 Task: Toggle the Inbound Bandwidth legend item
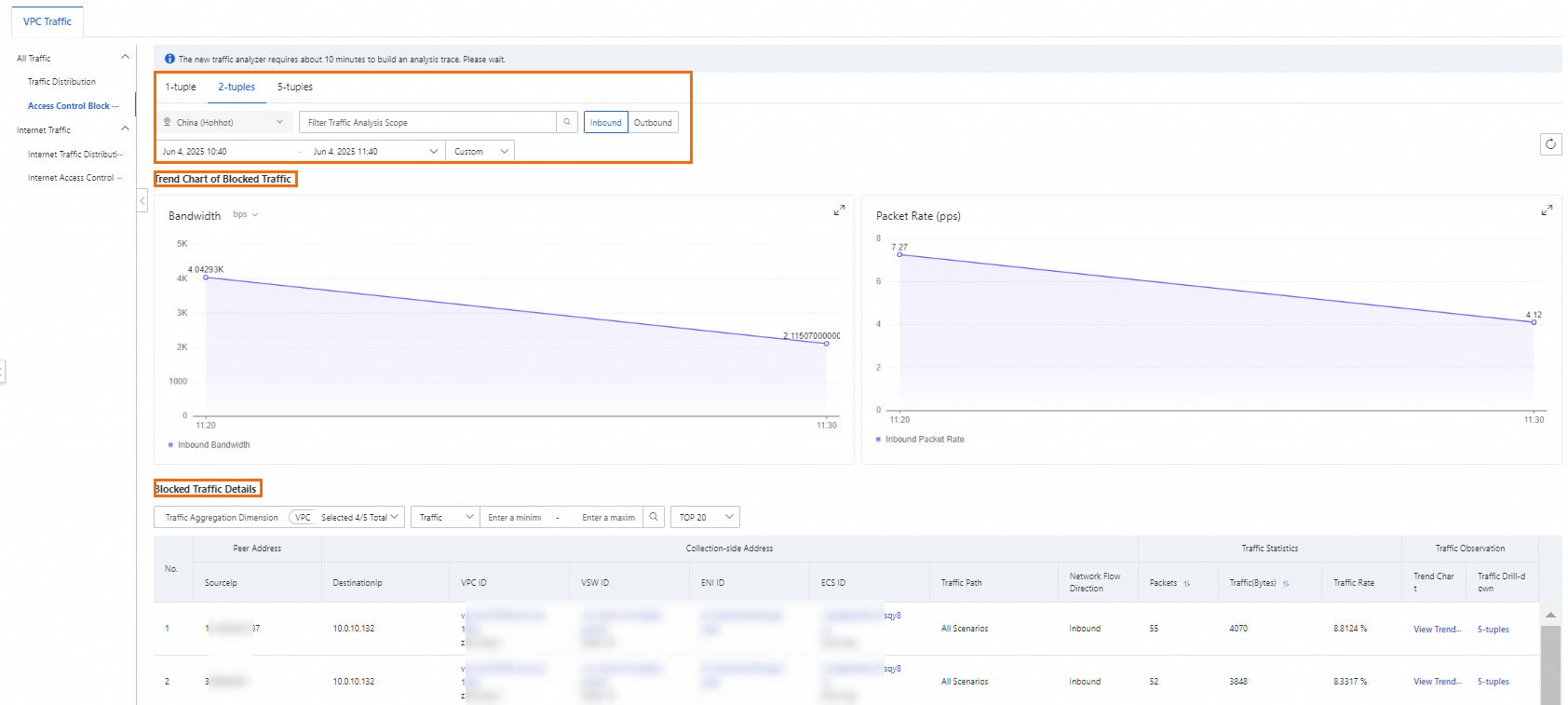pos(210,445)
